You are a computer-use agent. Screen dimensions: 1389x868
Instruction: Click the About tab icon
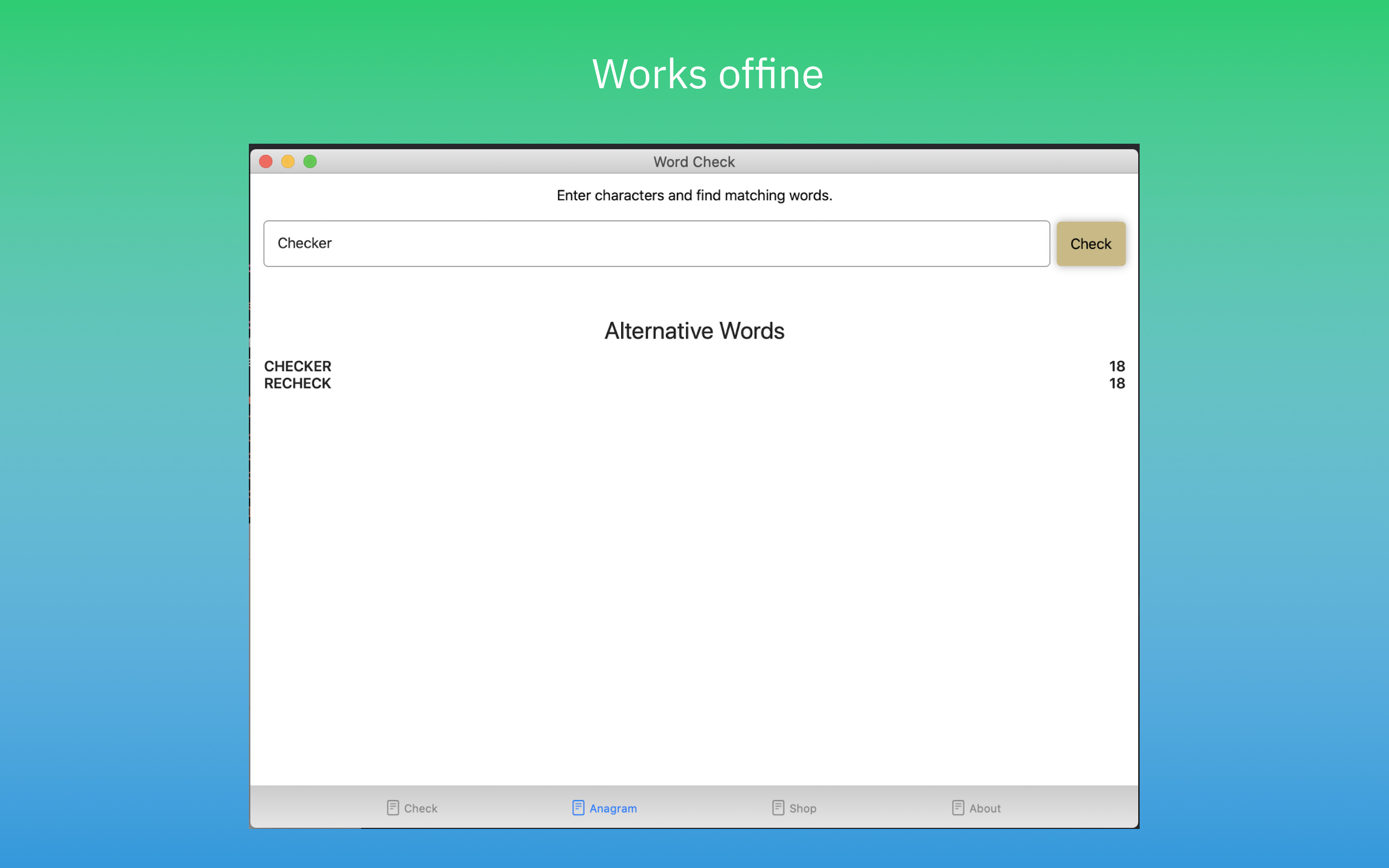tap(958, 808)
